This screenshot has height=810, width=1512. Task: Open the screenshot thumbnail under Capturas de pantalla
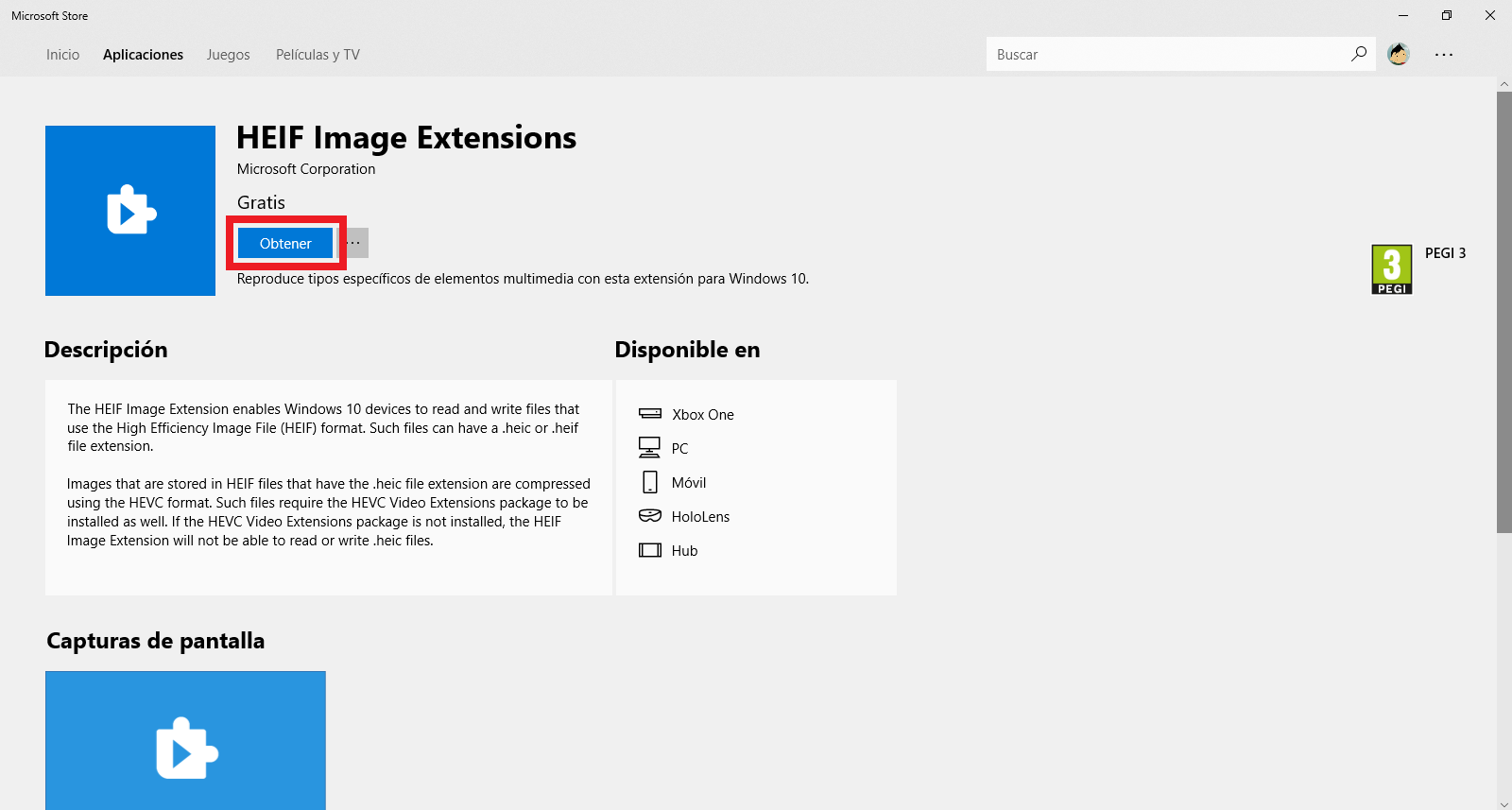pos(185,741)
